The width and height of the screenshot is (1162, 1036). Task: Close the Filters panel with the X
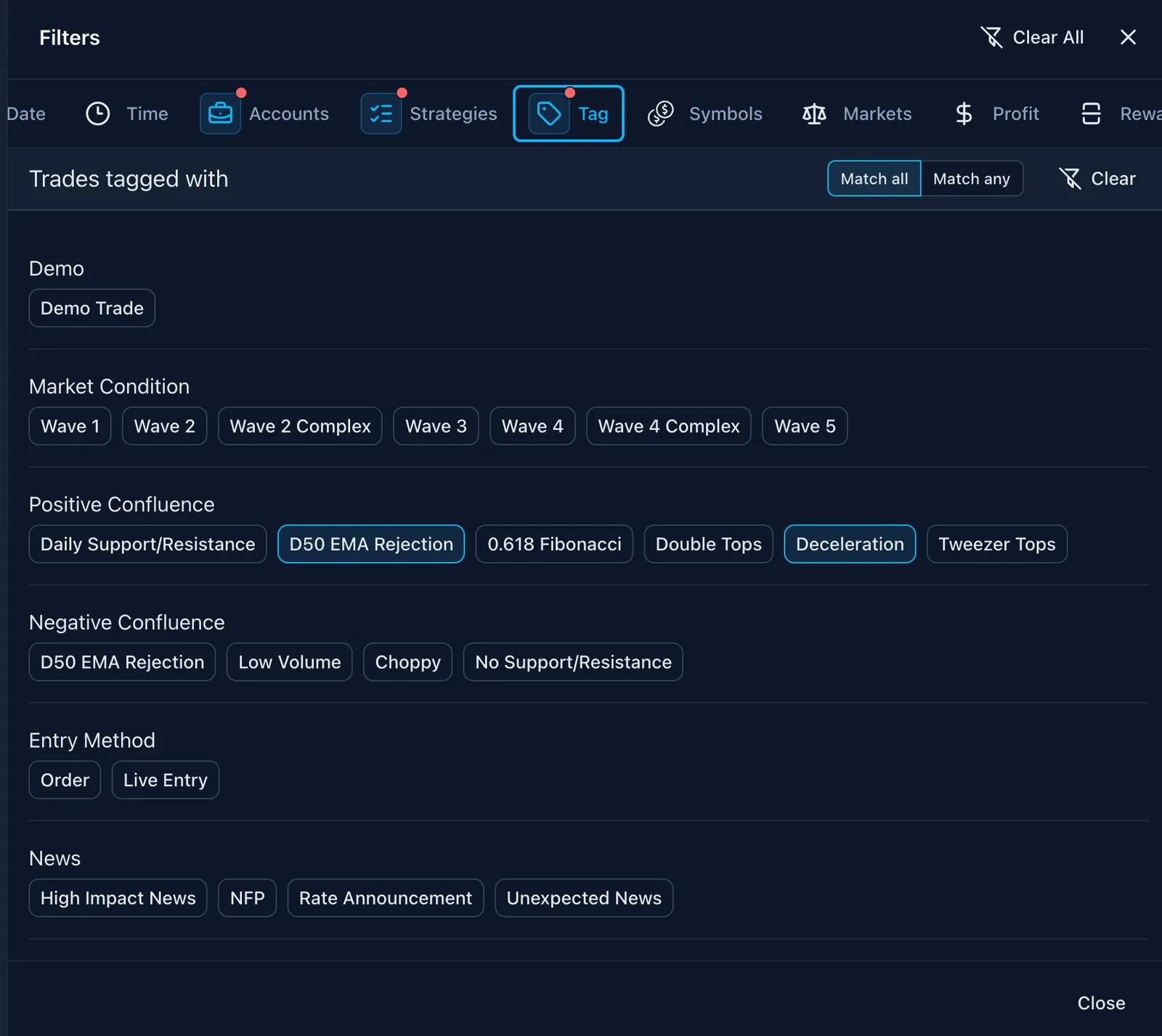point(1128,37)
